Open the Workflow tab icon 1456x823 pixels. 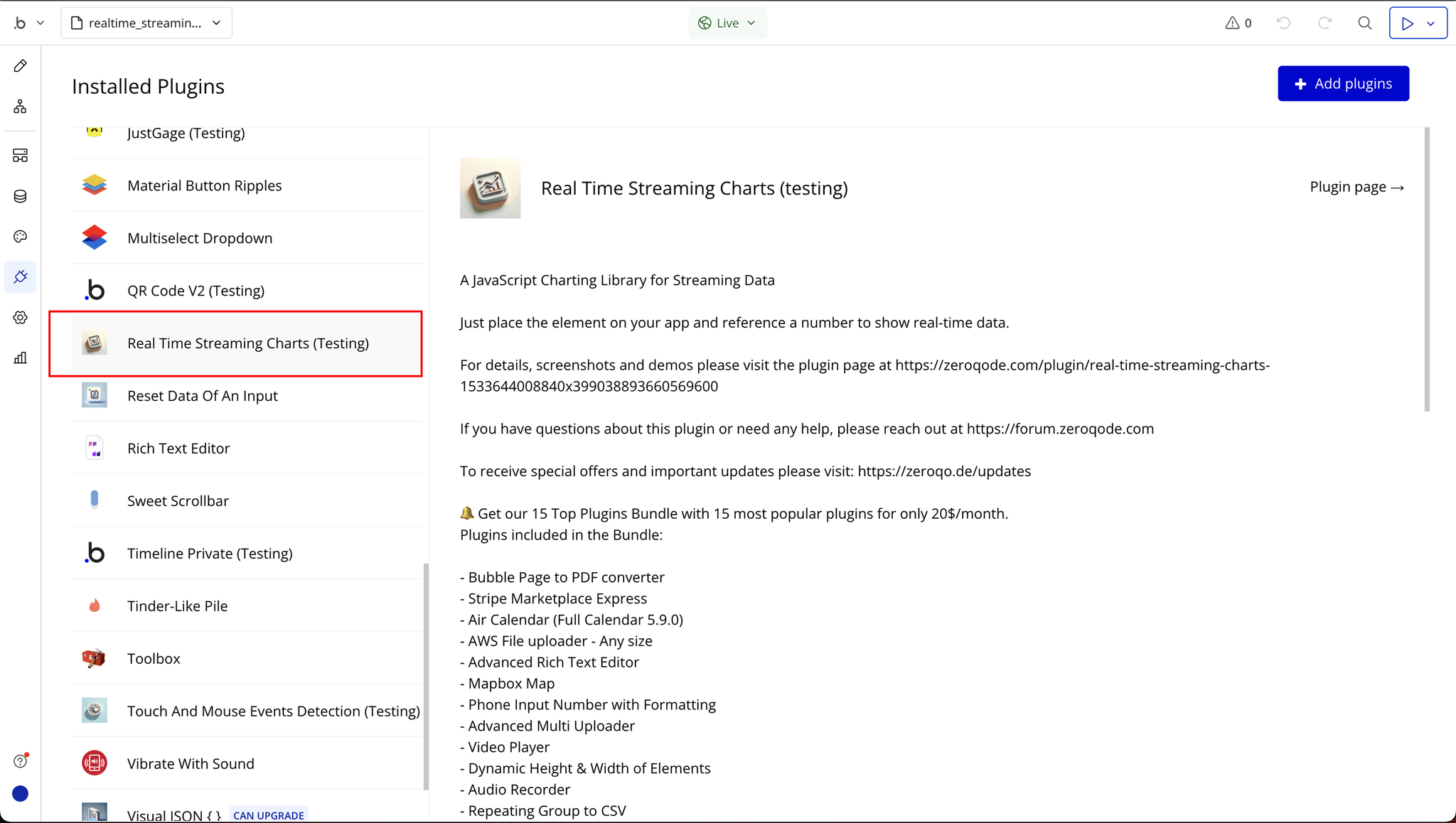pos(20,107)
